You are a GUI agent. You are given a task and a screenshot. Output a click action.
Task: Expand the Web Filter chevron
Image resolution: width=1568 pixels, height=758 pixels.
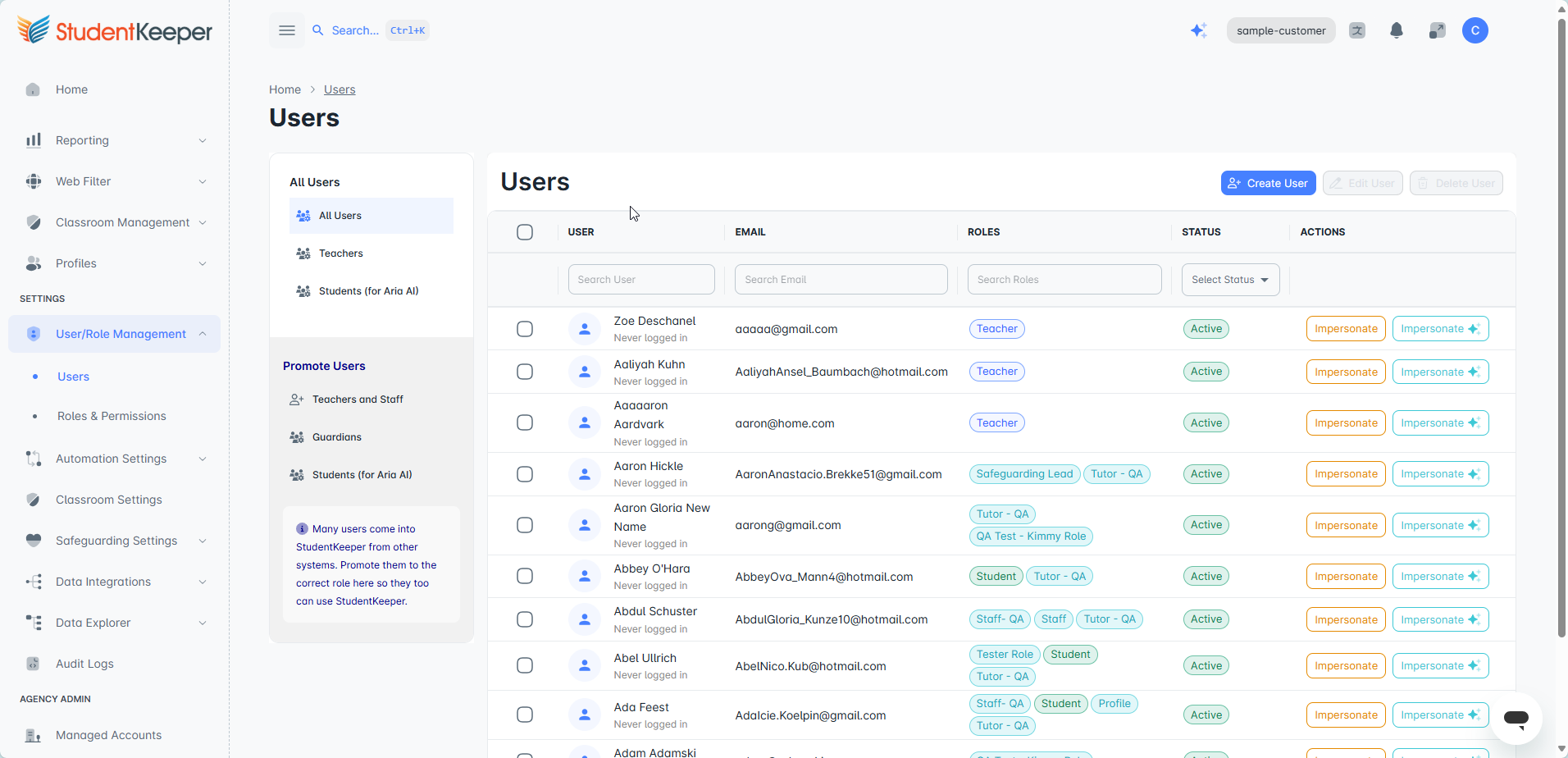pyautogui.click(x=203, y=181)
